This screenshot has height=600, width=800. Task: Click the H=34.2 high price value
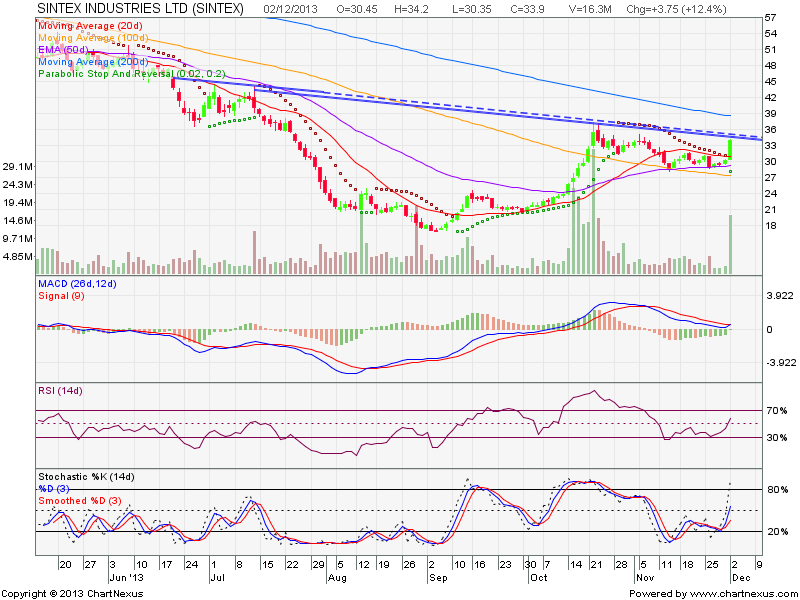click(x=411, y=9)
